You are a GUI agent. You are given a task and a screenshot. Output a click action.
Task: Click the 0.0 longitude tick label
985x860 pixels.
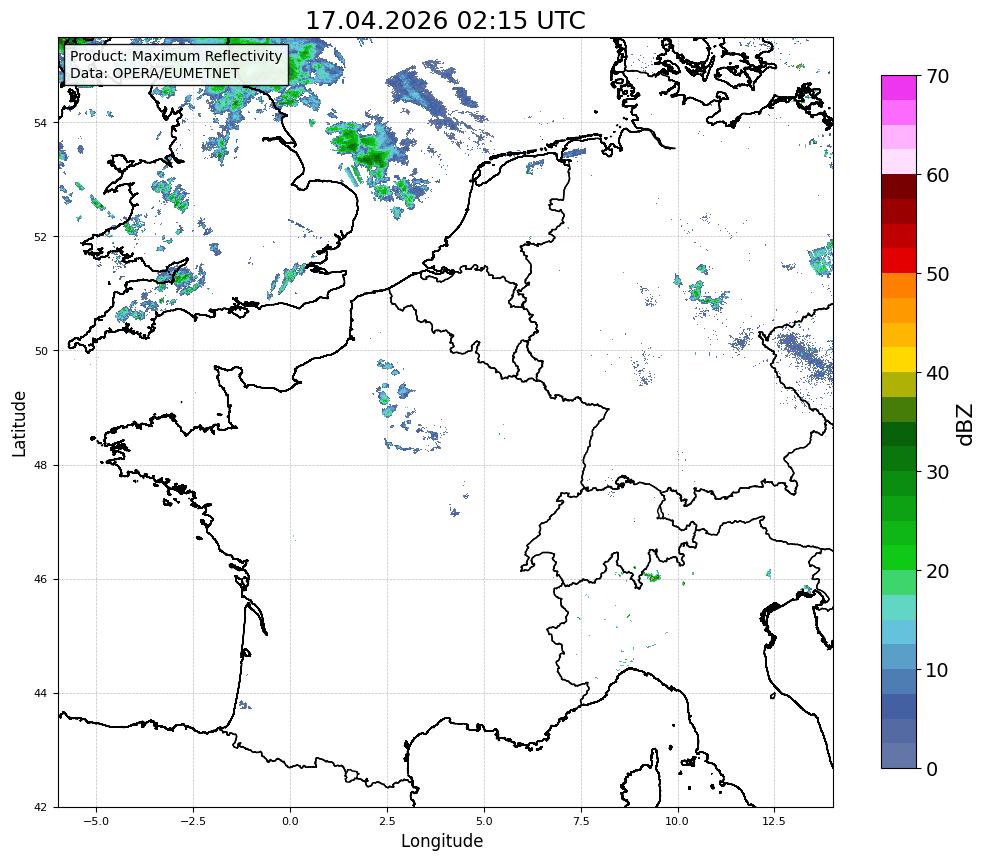pyautogui.click(x=290, y=821)
